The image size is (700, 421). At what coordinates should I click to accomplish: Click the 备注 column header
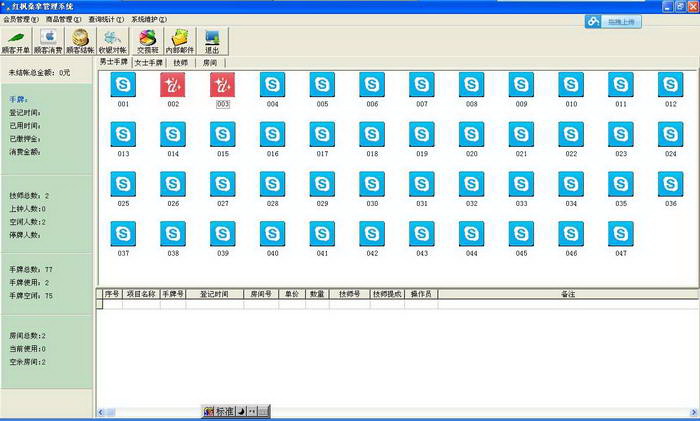[x=568, y=294]
